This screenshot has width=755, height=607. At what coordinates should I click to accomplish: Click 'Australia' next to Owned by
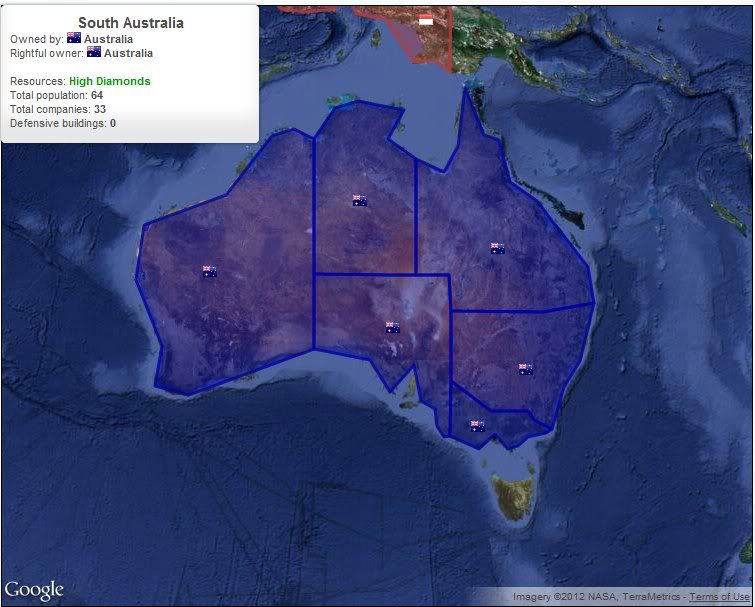tap(108, 39)
